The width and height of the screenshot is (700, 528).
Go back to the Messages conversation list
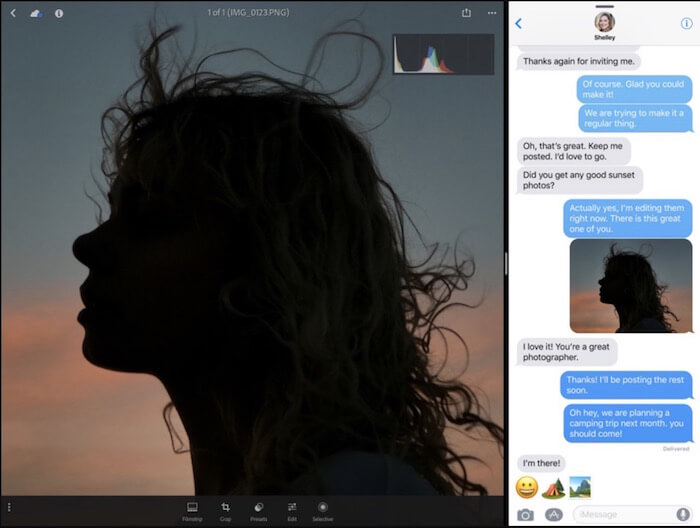pos(519,24)
